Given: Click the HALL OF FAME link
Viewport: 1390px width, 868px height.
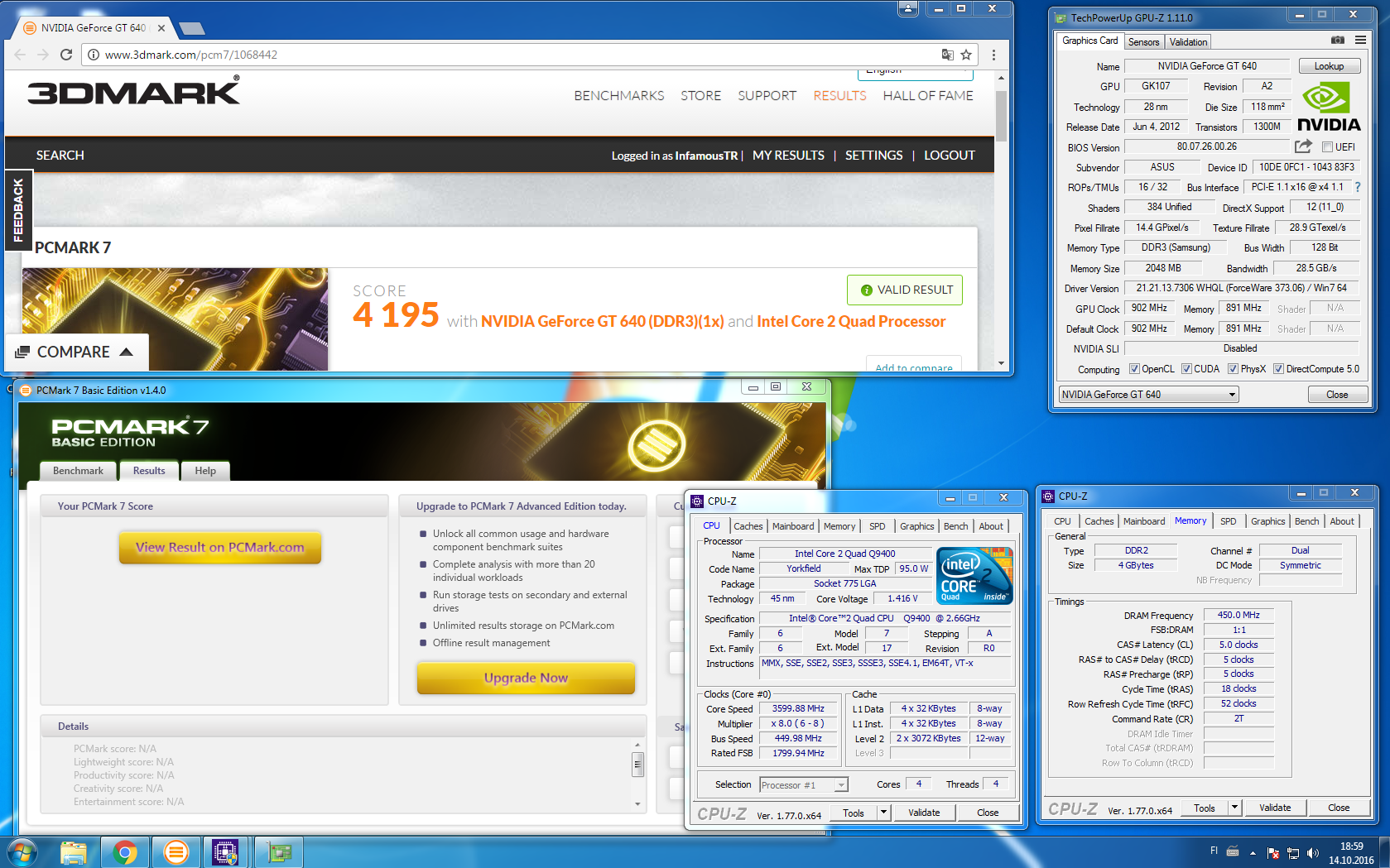Looking at the screenshot, I should click(928, 96).
